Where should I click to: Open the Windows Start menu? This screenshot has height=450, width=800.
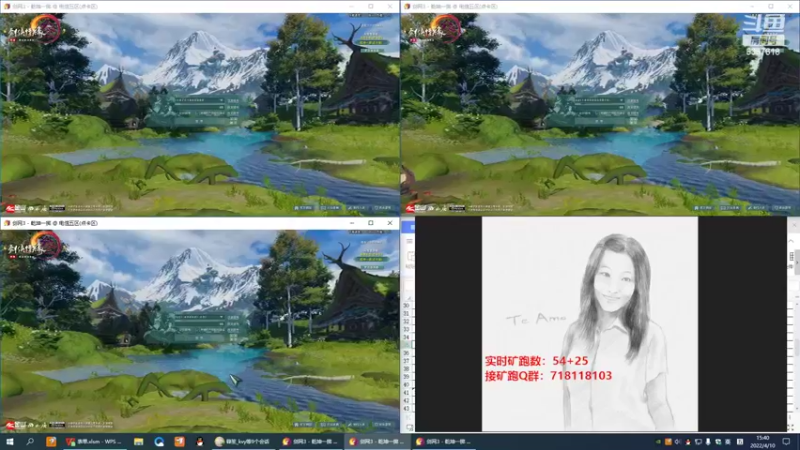point(9,442)
